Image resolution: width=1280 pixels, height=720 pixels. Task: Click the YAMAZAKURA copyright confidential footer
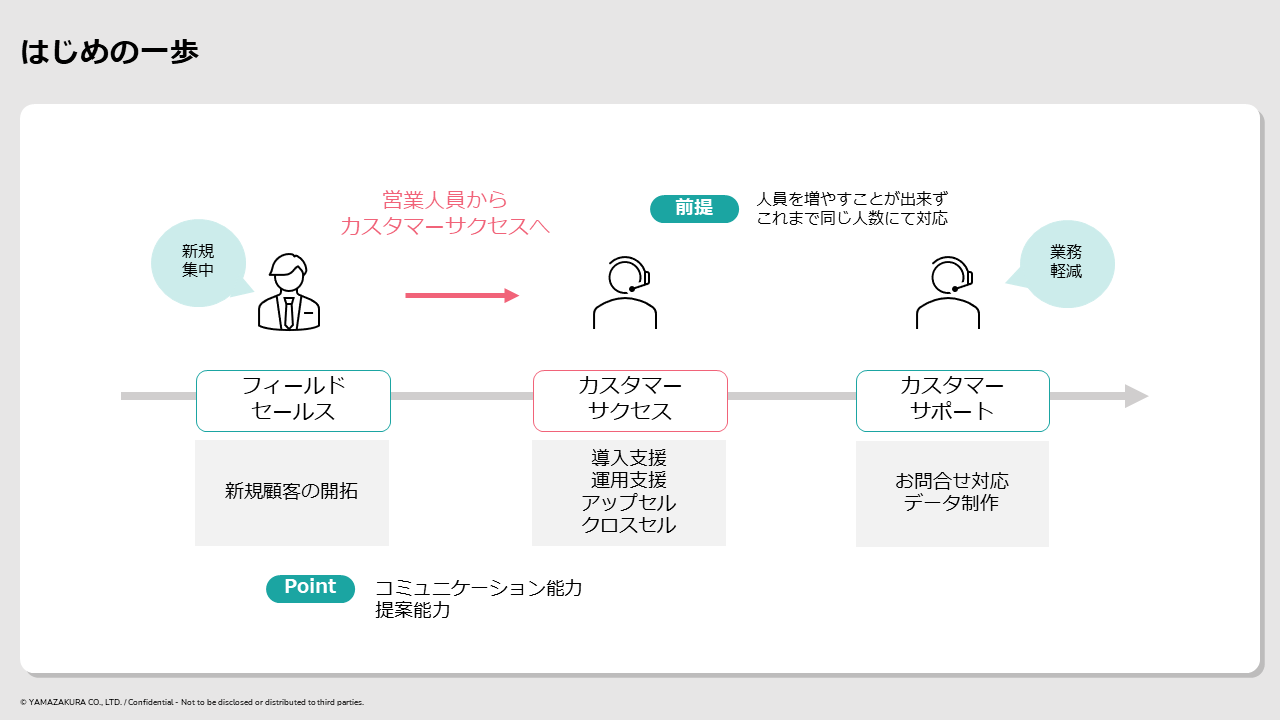coord(192,702)
